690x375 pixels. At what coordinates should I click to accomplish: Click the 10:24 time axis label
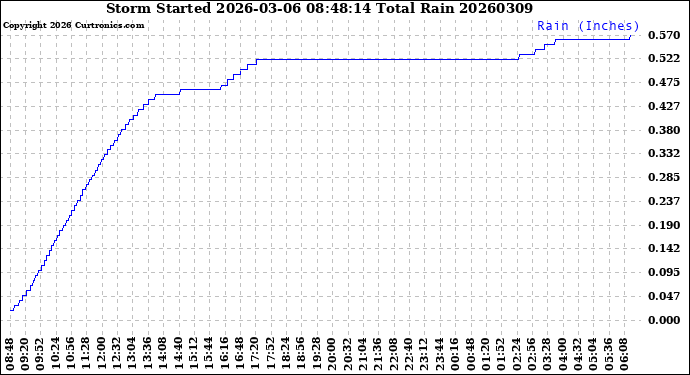tap(56, 354)
